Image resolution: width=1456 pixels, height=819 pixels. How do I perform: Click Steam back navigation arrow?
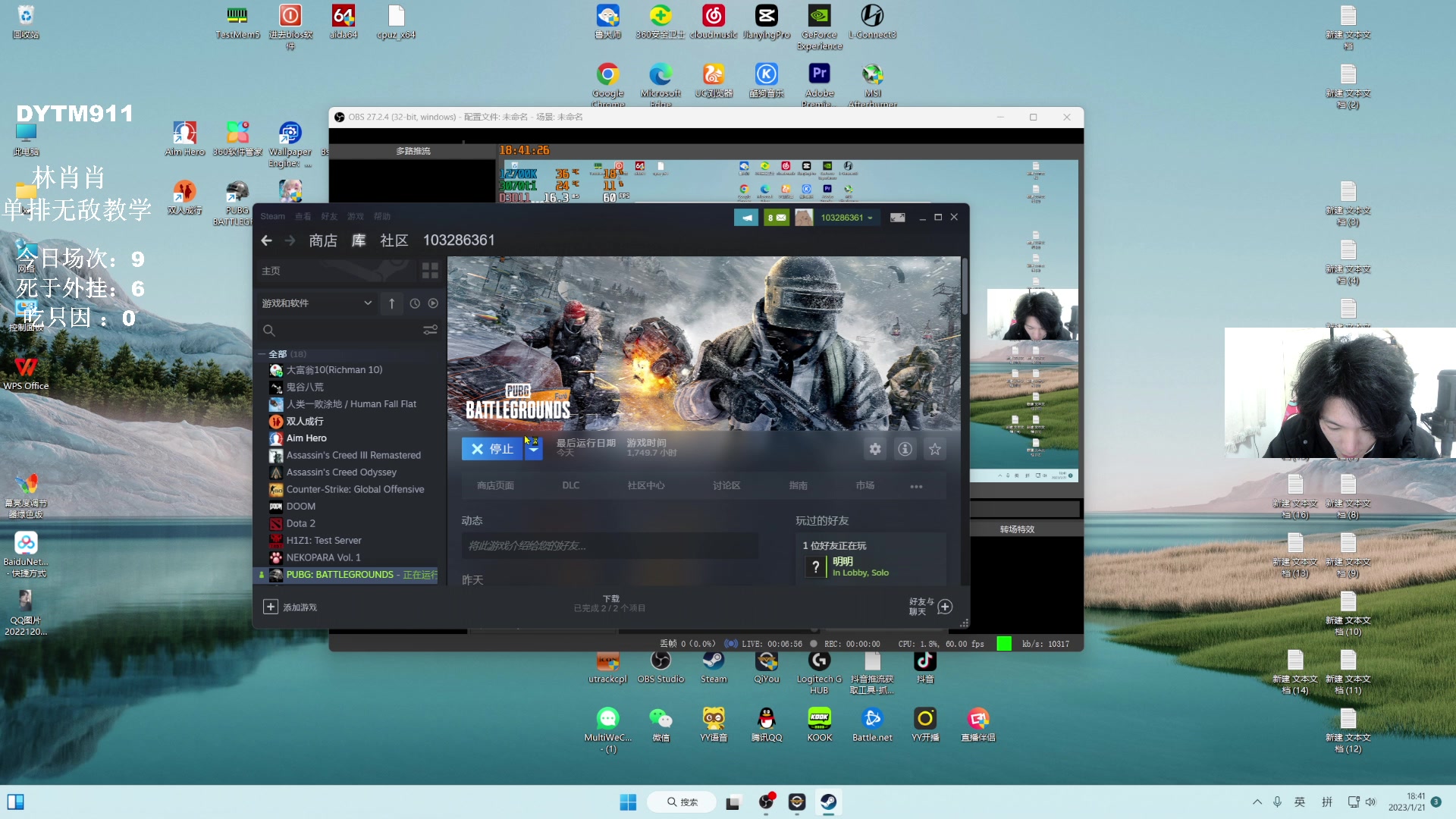[266, 240]
